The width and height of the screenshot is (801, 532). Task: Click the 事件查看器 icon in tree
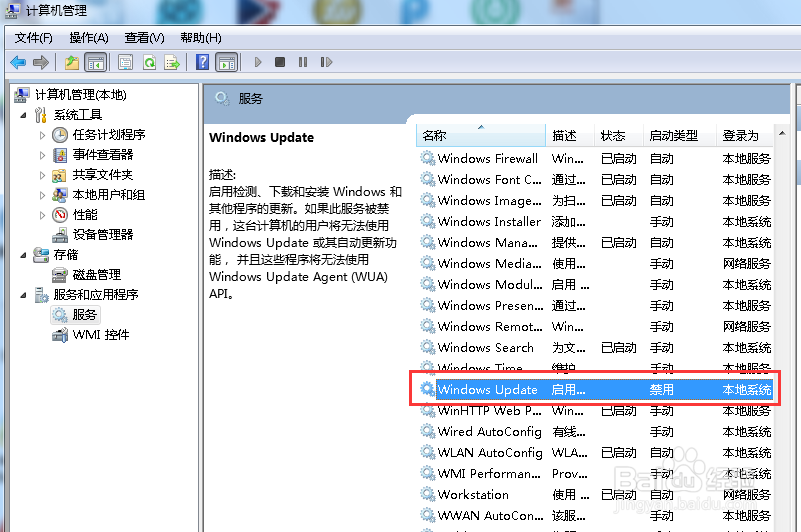[x=60, y=155]
